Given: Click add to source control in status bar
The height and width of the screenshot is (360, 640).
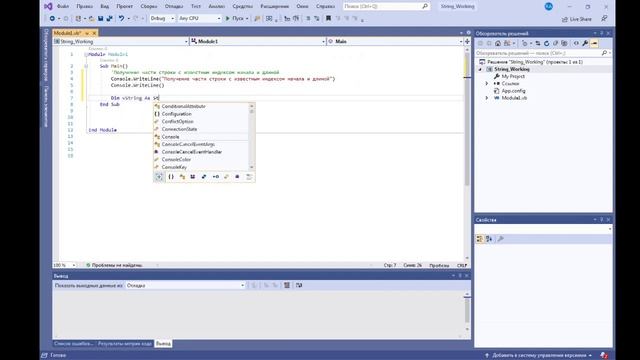Looking at the screenshot, I should (539, 356).
